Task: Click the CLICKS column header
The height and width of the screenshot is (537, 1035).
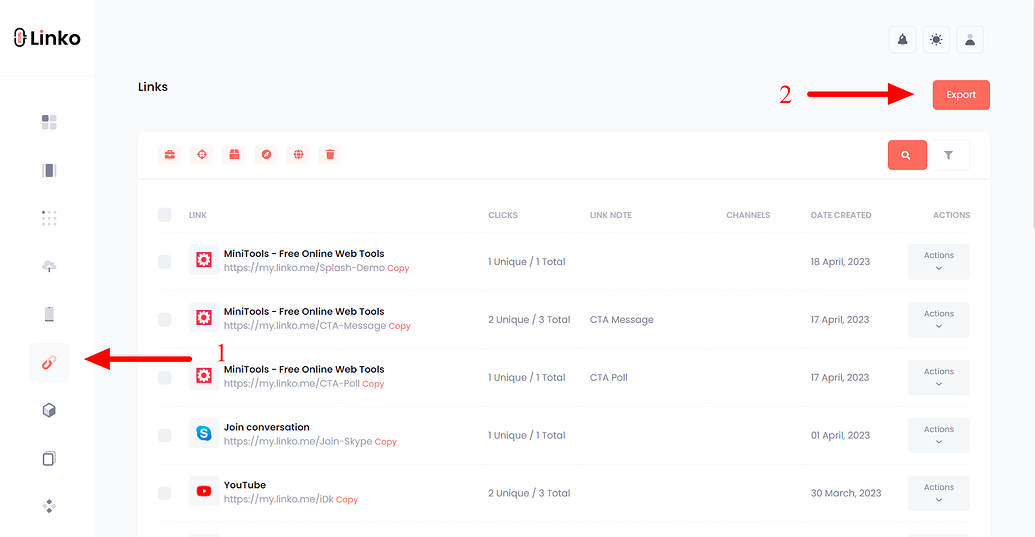Action: coord(503,215)
